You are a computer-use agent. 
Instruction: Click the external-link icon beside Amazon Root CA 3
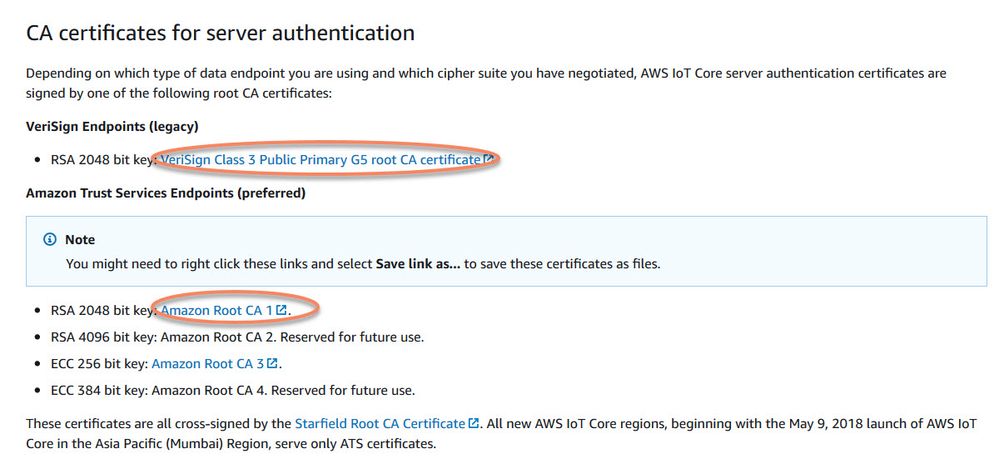[272, 364]
